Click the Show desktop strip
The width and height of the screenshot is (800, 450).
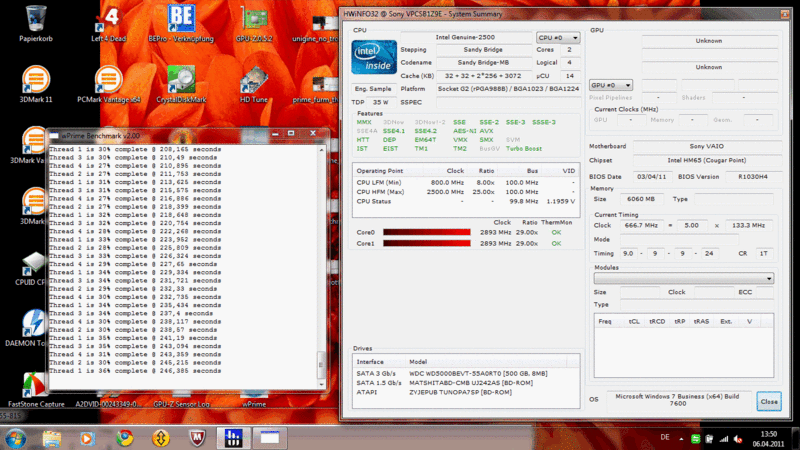pos(796,438)
